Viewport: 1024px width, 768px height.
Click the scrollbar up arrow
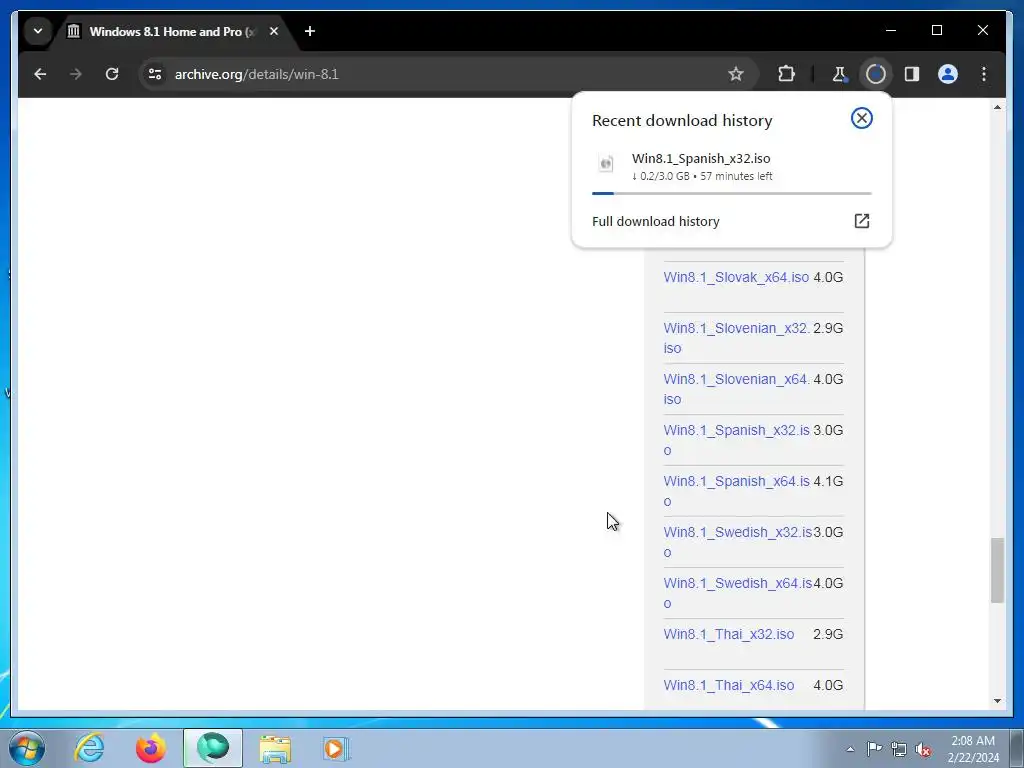click(997, 107)
